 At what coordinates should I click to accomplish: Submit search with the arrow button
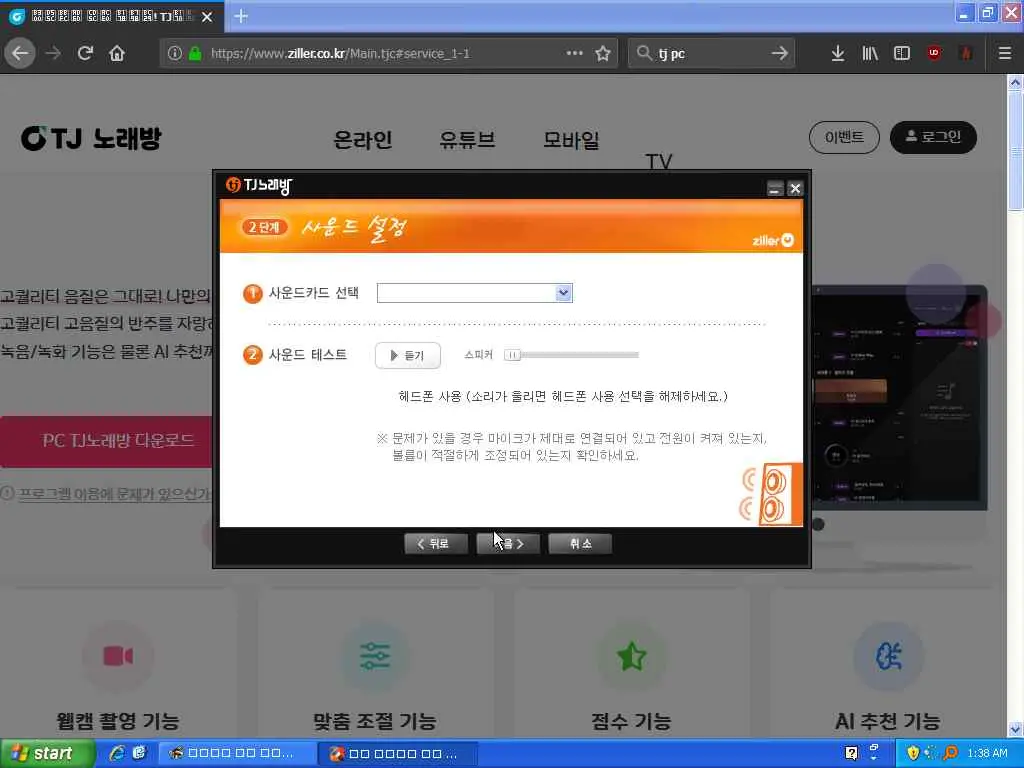point(780,53)
